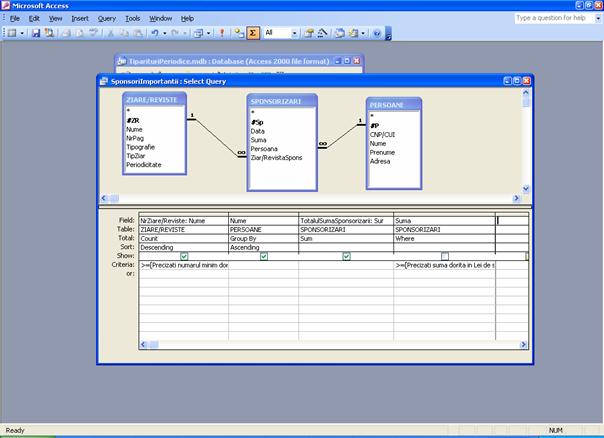Check the Show box under Suma column
This screenshot has width=604, height=438.
point(444,256)
